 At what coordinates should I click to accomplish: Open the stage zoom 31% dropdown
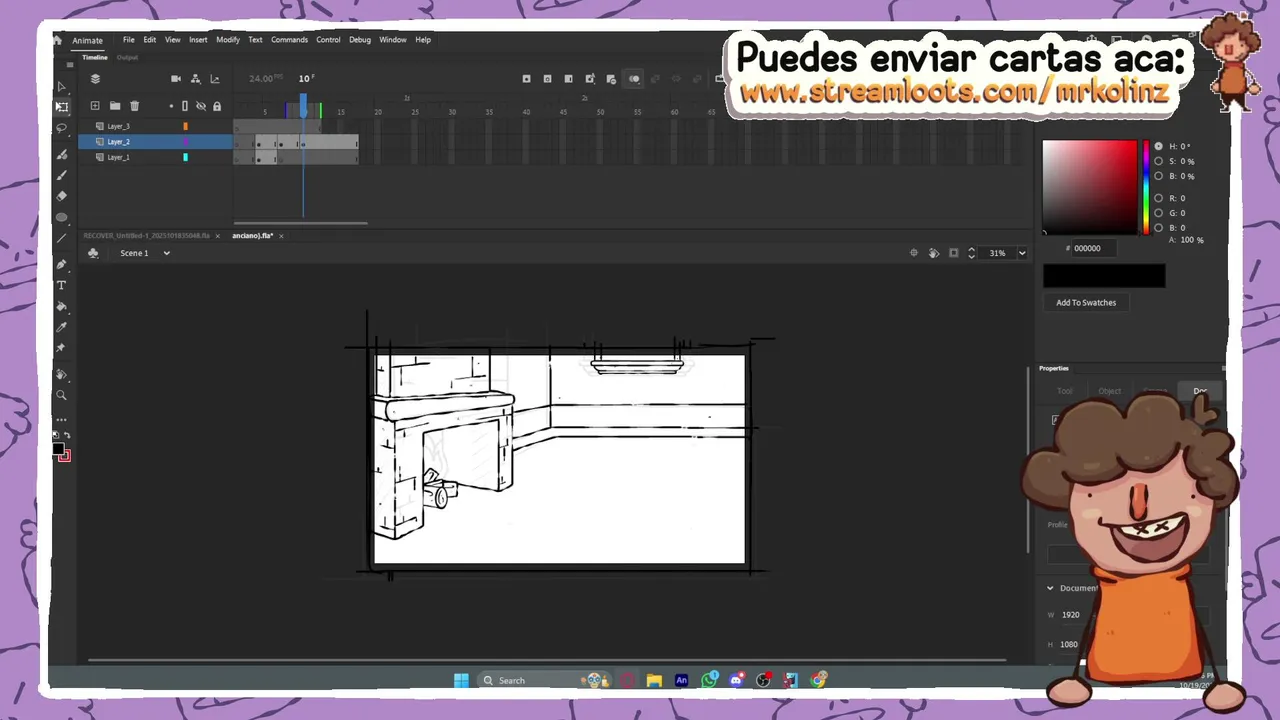[1022, 253]
